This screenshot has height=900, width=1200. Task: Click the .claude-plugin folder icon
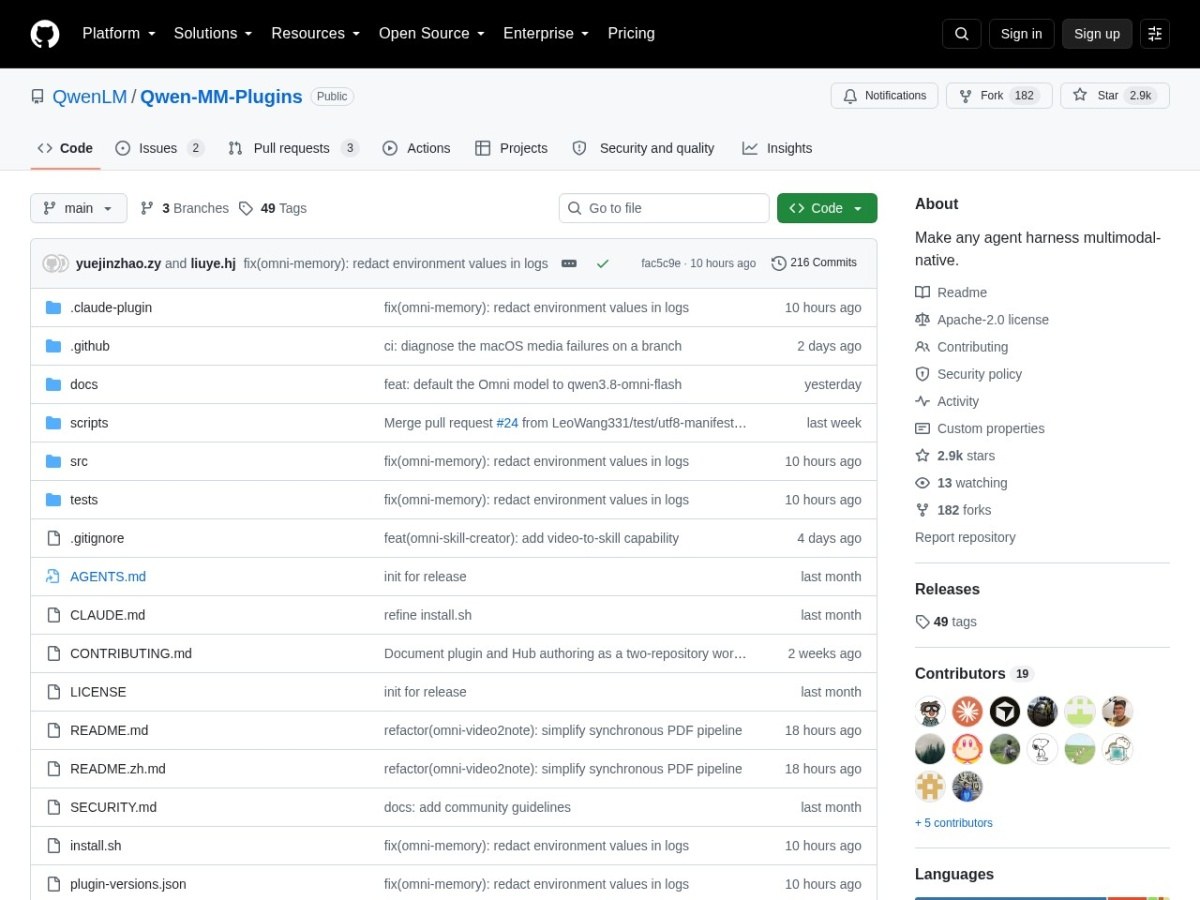point(54,308)
